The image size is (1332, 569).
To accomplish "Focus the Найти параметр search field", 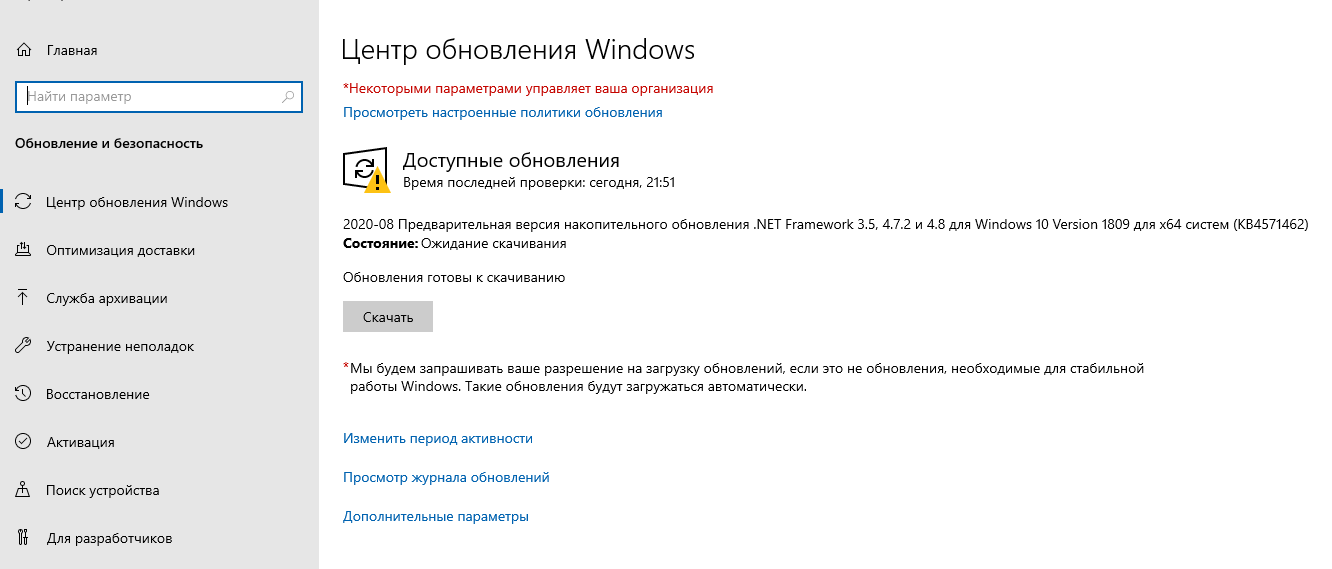I will coord(150,97).
